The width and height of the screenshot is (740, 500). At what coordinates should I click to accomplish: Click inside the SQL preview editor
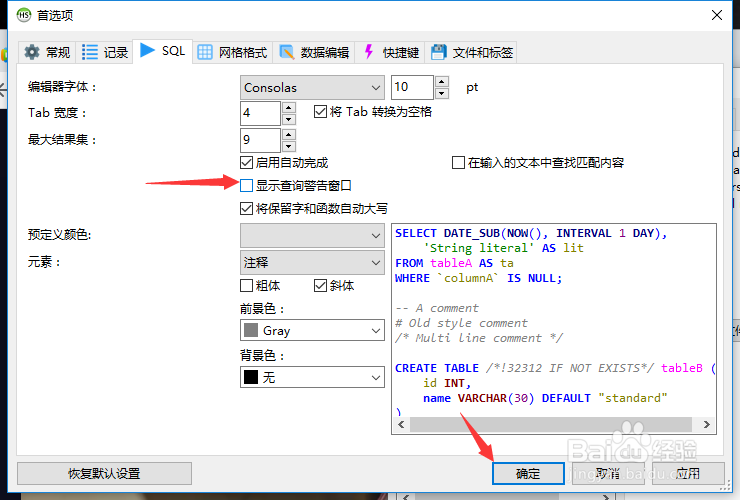[x=554, y=321]
